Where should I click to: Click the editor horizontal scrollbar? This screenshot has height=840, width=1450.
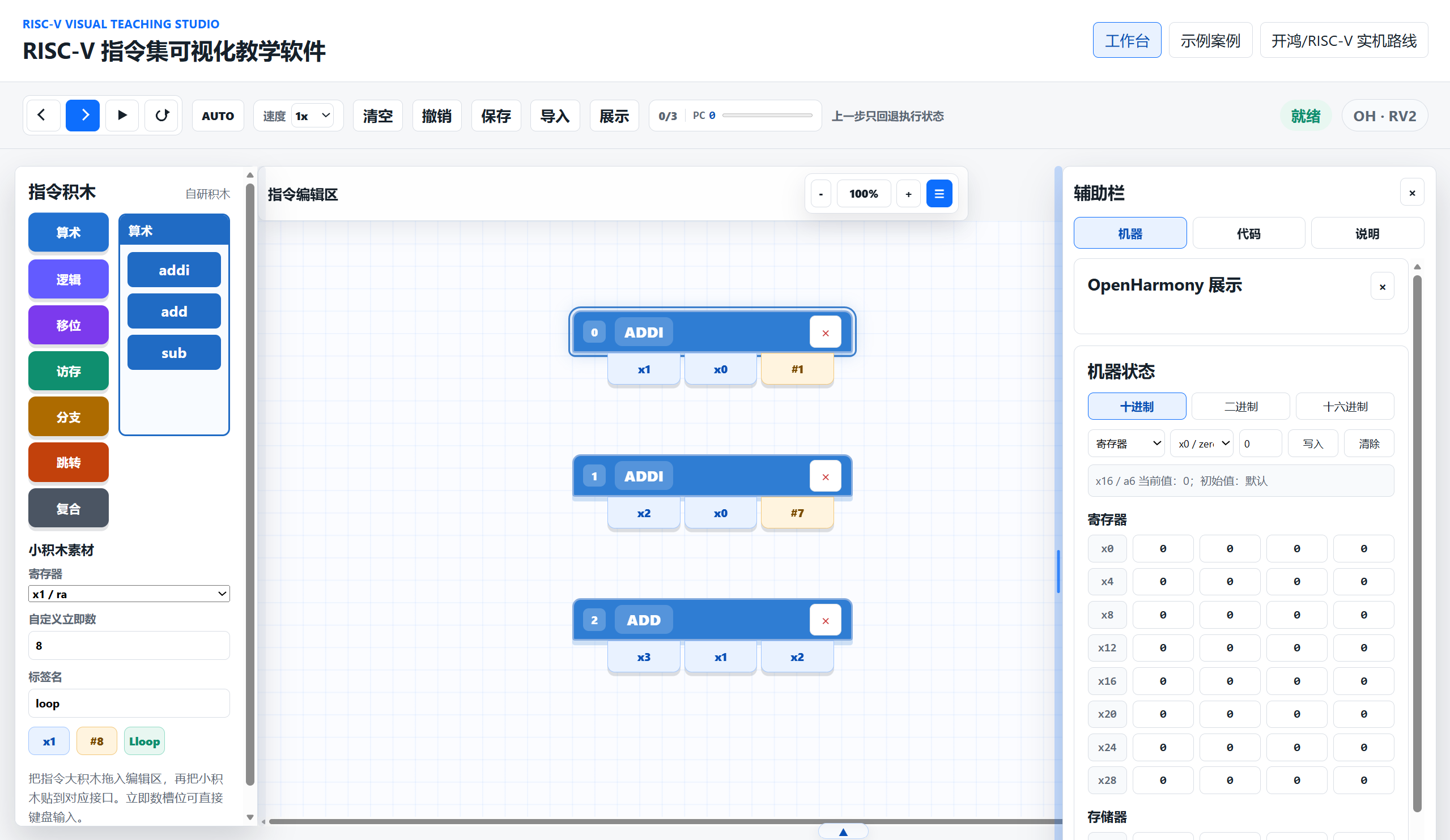click(665, 821)
